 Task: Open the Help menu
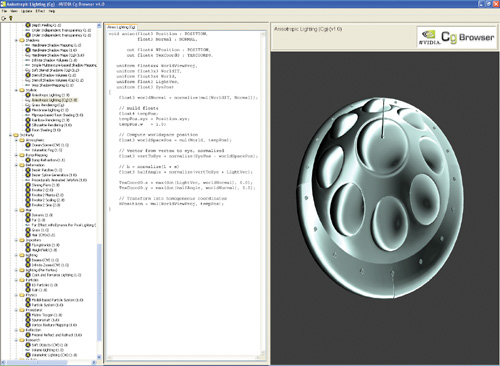[x=52, y=11]
